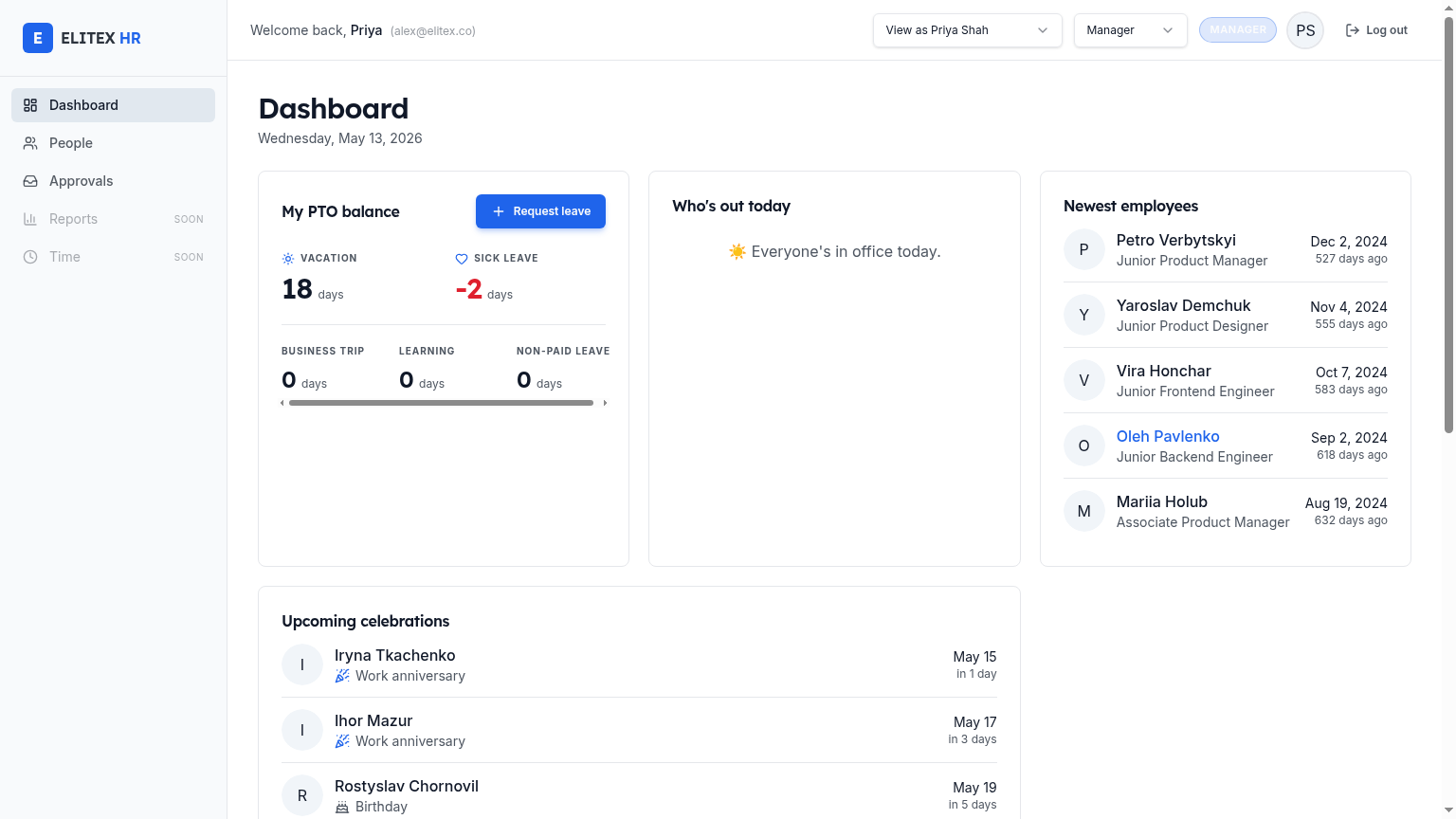Open the View as Priya Shah dropdown
This screenshot has height=819, width=1456.
coord(967,30)
